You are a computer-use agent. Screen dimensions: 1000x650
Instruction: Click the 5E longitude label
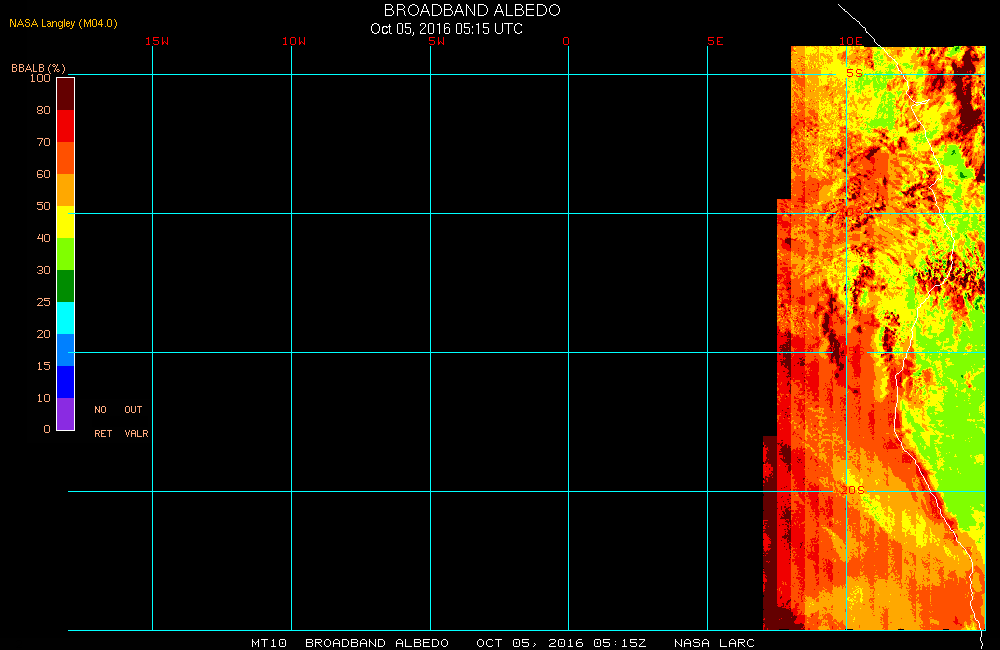(716, 41)
